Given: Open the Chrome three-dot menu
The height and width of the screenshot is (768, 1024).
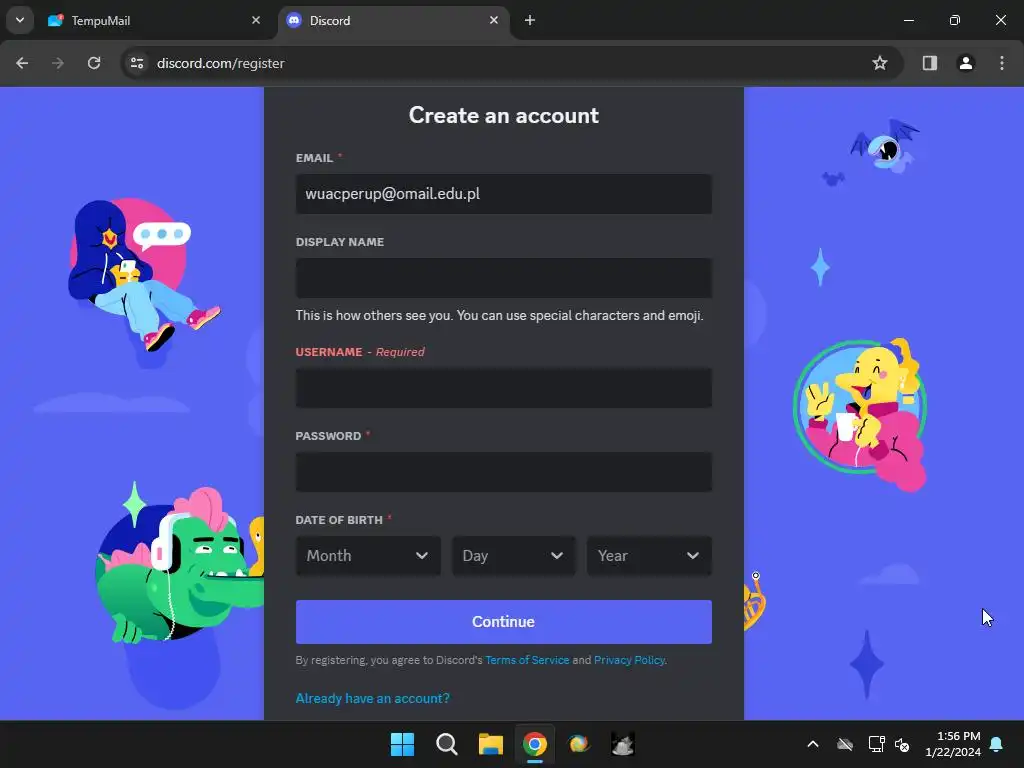Looking at the screenshot, I should [x=1001, y=63].
